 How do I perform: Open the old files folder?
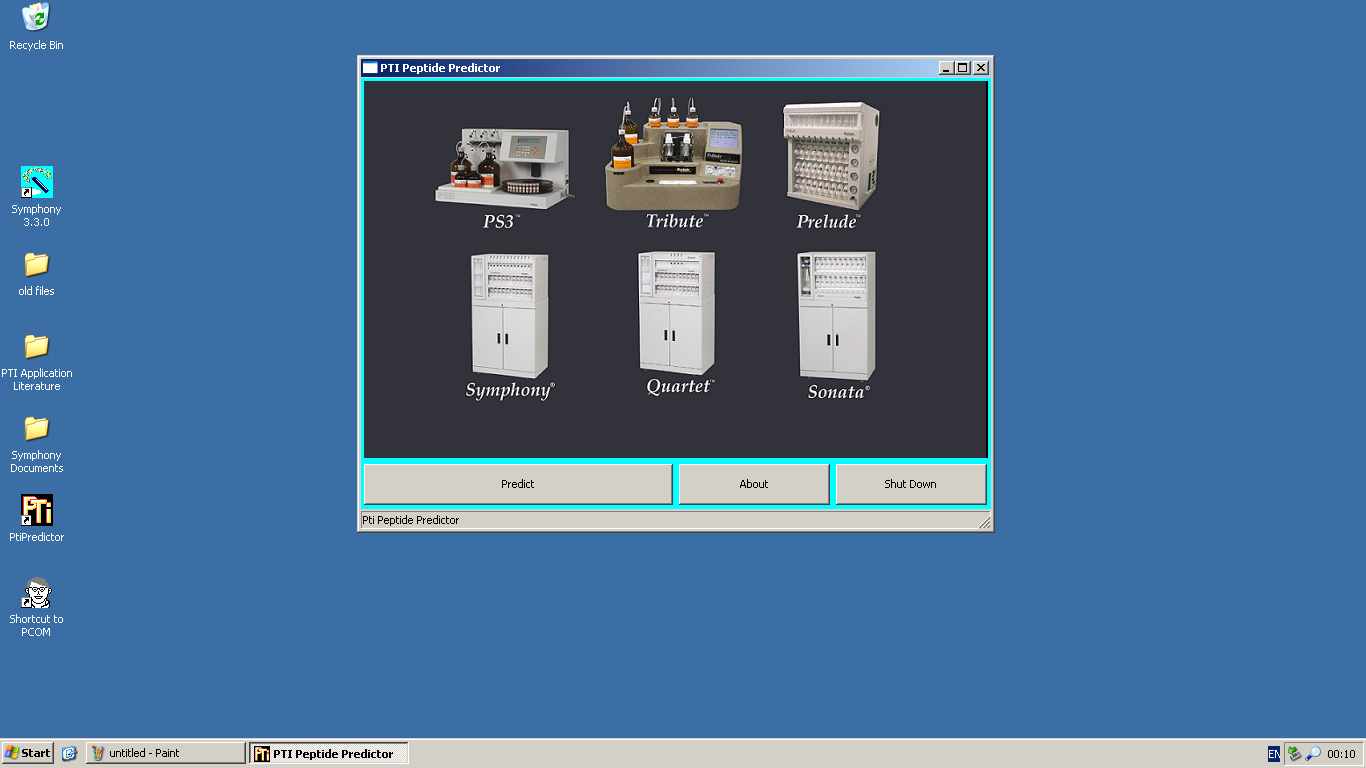[x=36, y=263]
